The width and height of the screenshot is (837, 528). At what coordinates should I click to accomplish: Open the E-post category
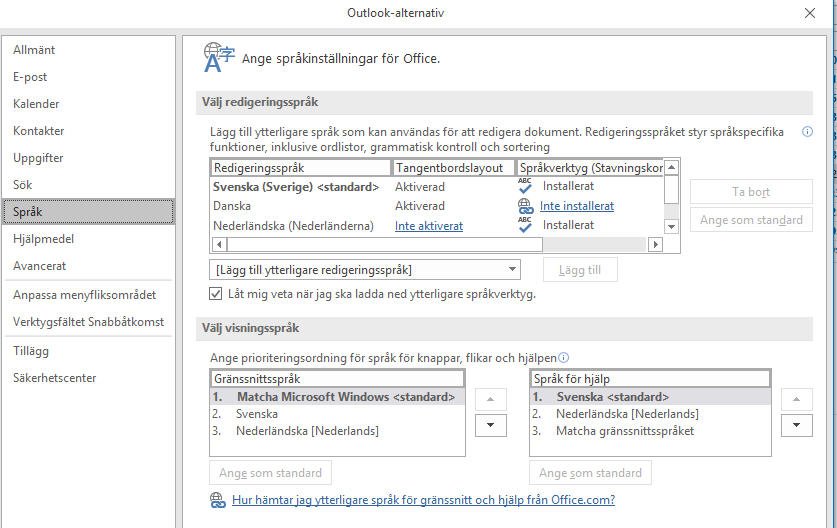coord(88,77)
